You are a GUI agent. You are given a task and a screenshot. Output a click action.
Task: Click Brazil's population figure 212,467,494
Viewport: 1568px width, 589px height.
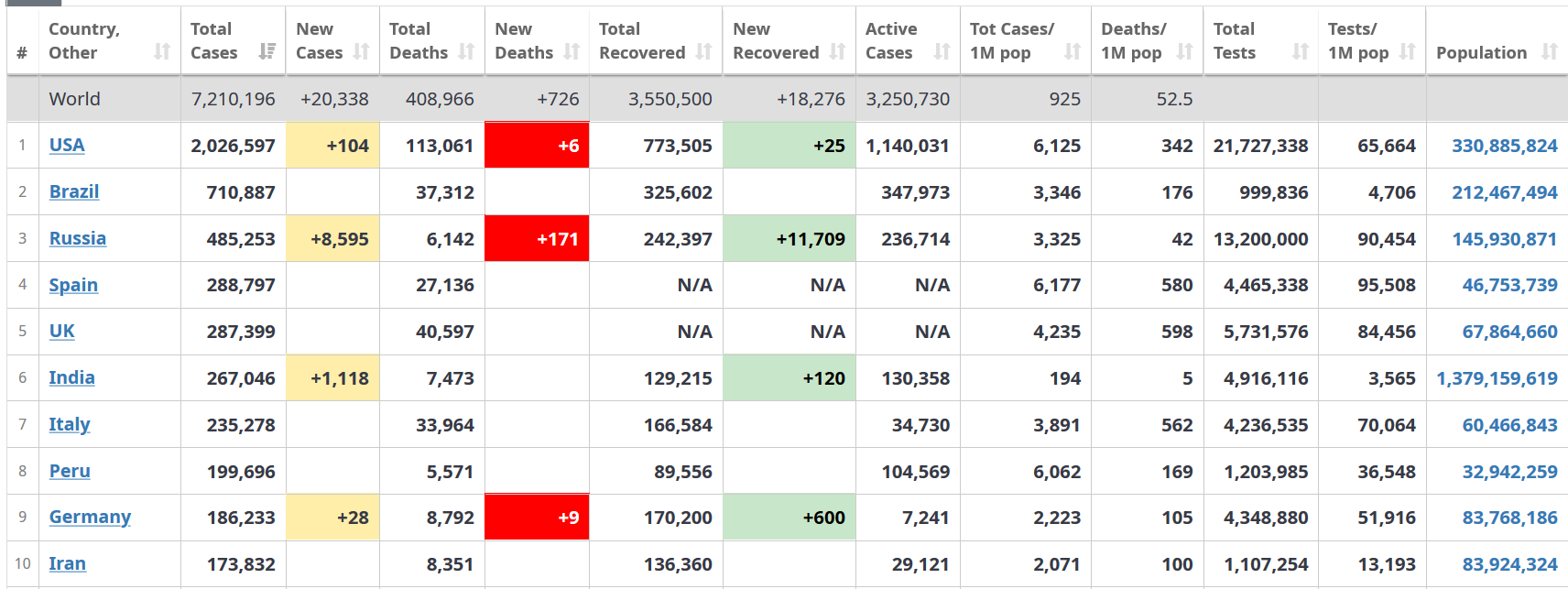click(1505, 192)
